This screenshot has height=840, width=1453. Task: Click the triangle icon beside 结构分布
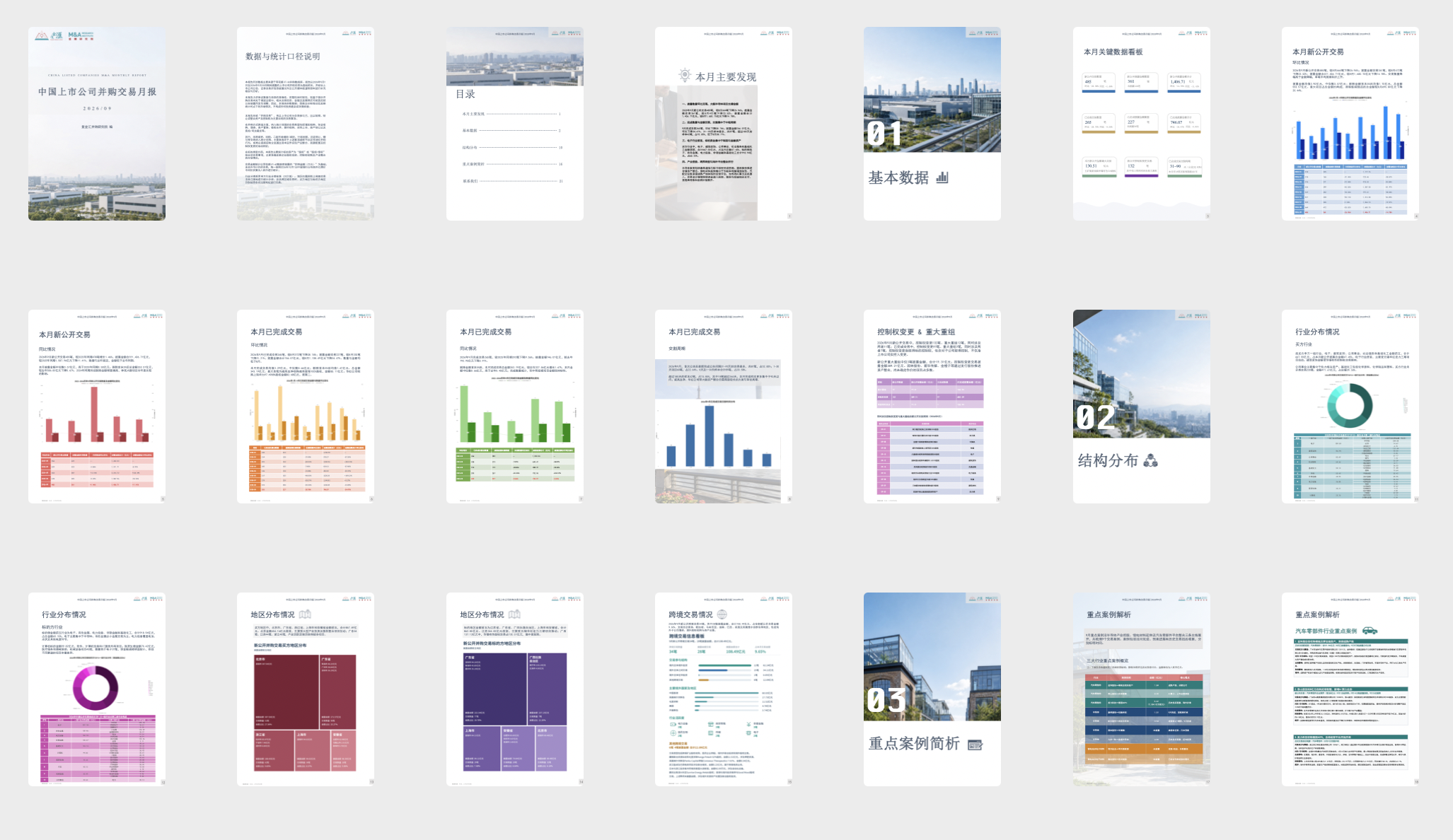[1151, 460]
